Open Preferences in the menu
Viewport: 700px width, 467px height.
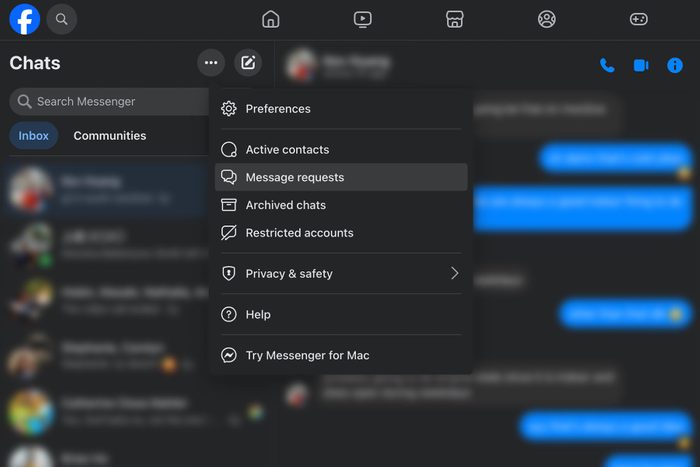click(x=278, y=109)
